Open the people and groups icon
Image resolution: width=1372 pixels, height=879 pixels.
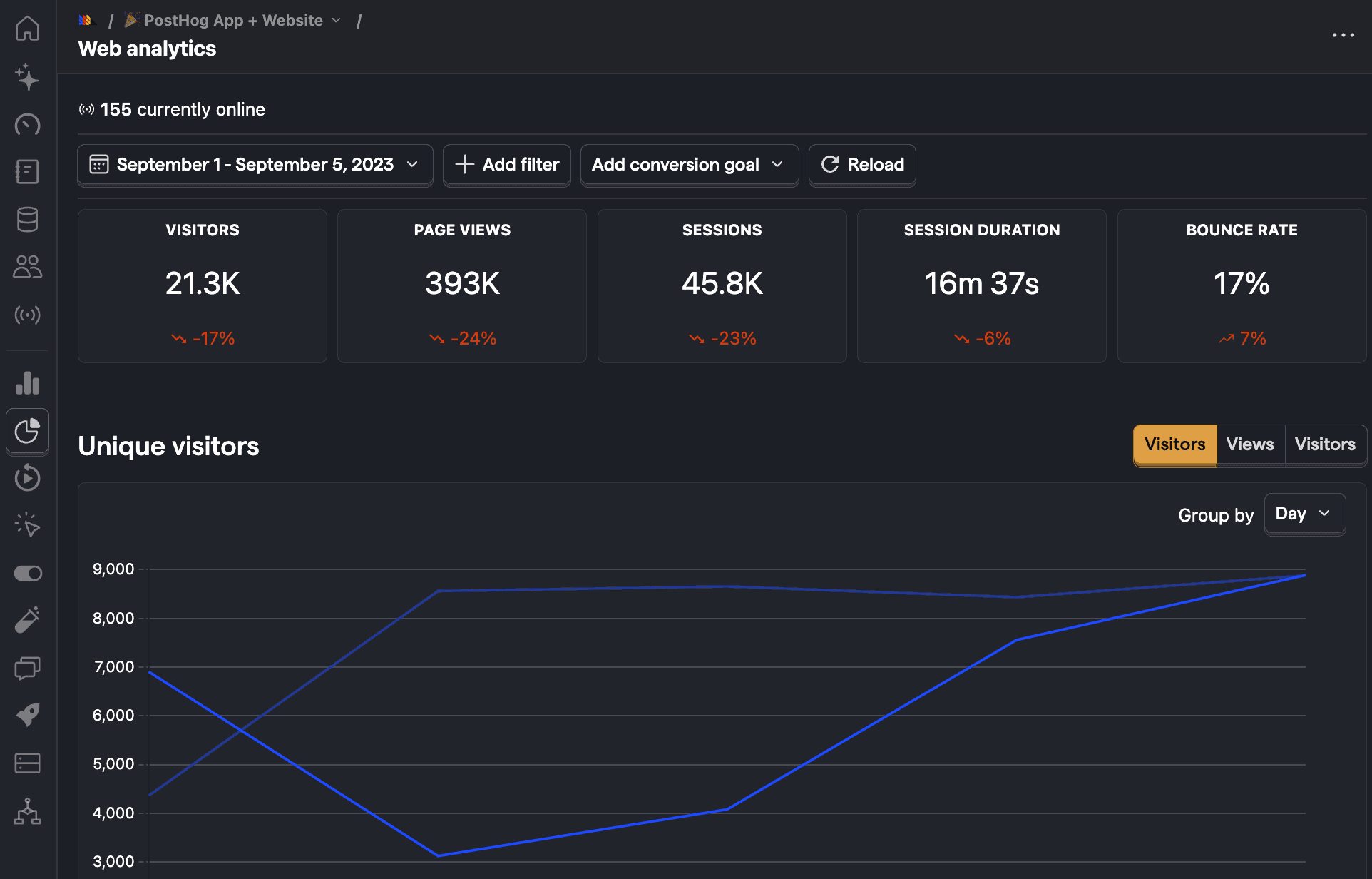(28, 267)
